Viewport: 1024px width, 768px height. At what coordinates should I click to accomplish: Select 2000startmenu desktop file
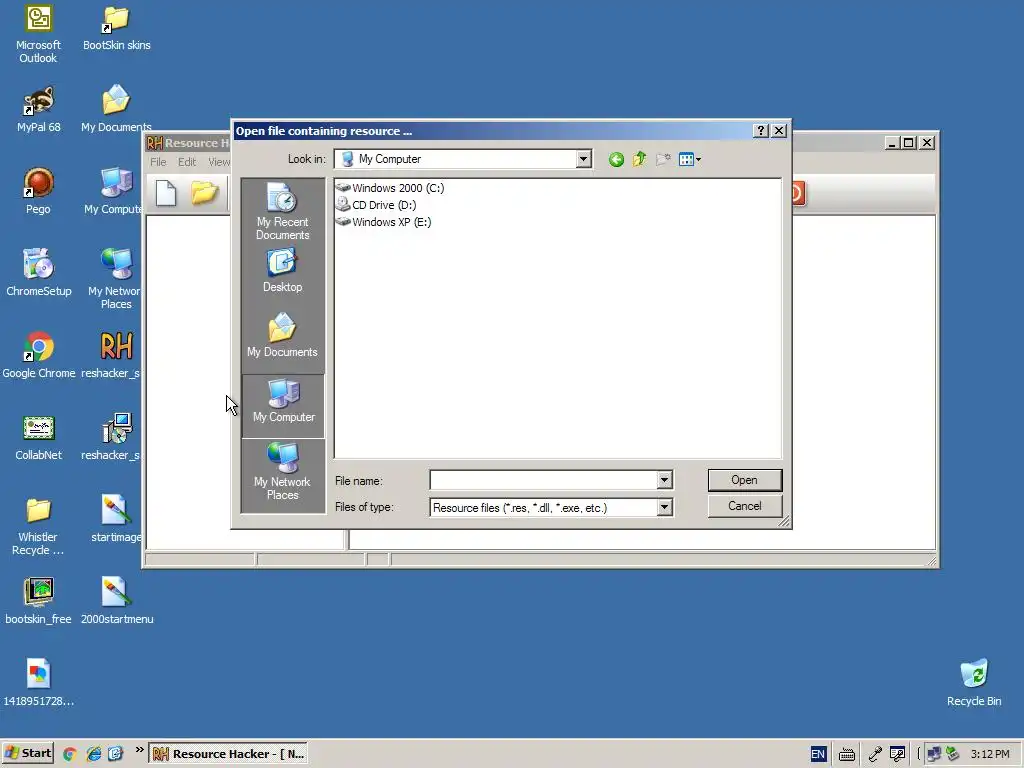(117, 601)
